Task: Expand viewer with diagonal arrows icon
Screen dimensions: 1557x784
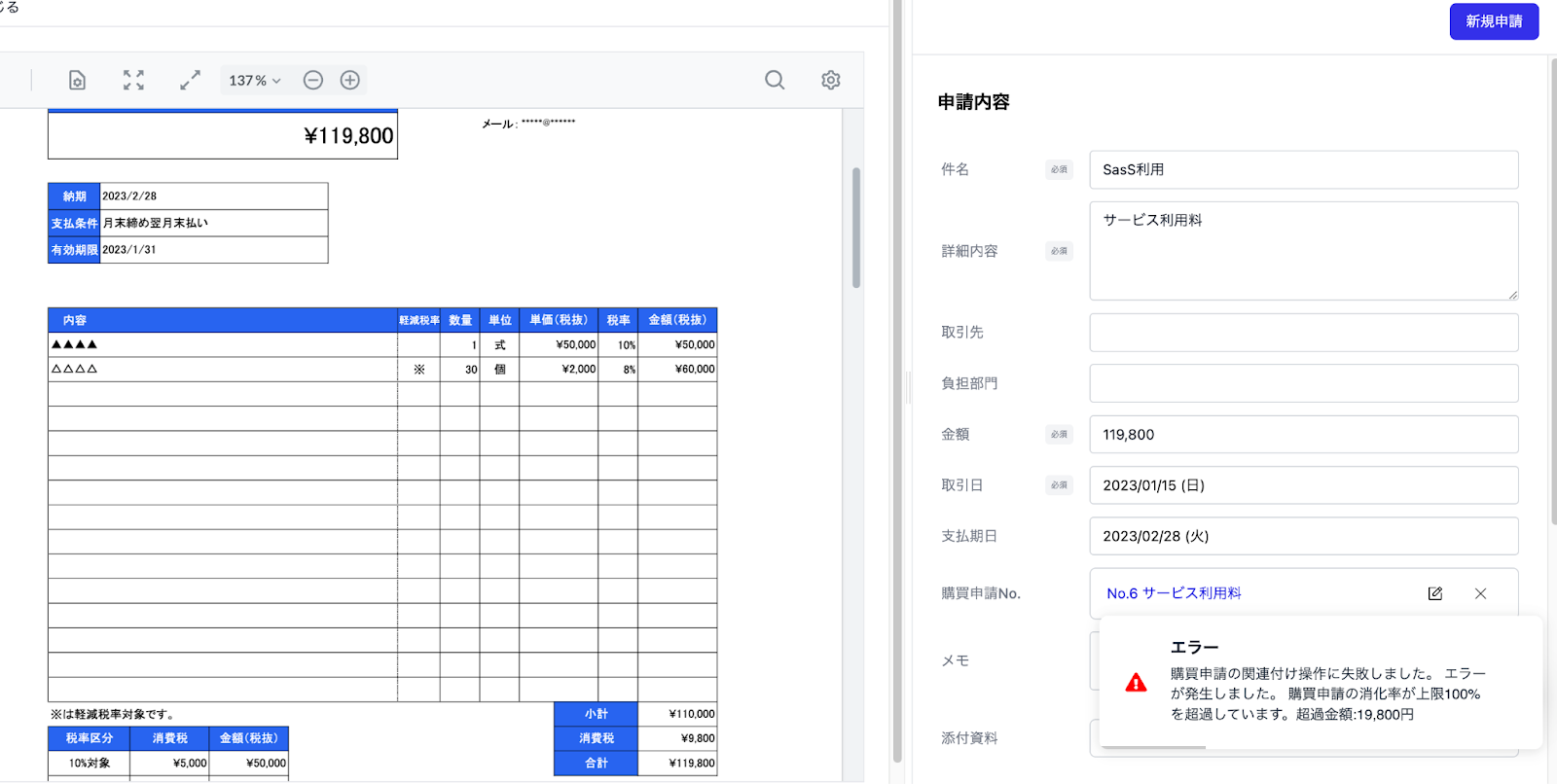Action: (190, 80)
